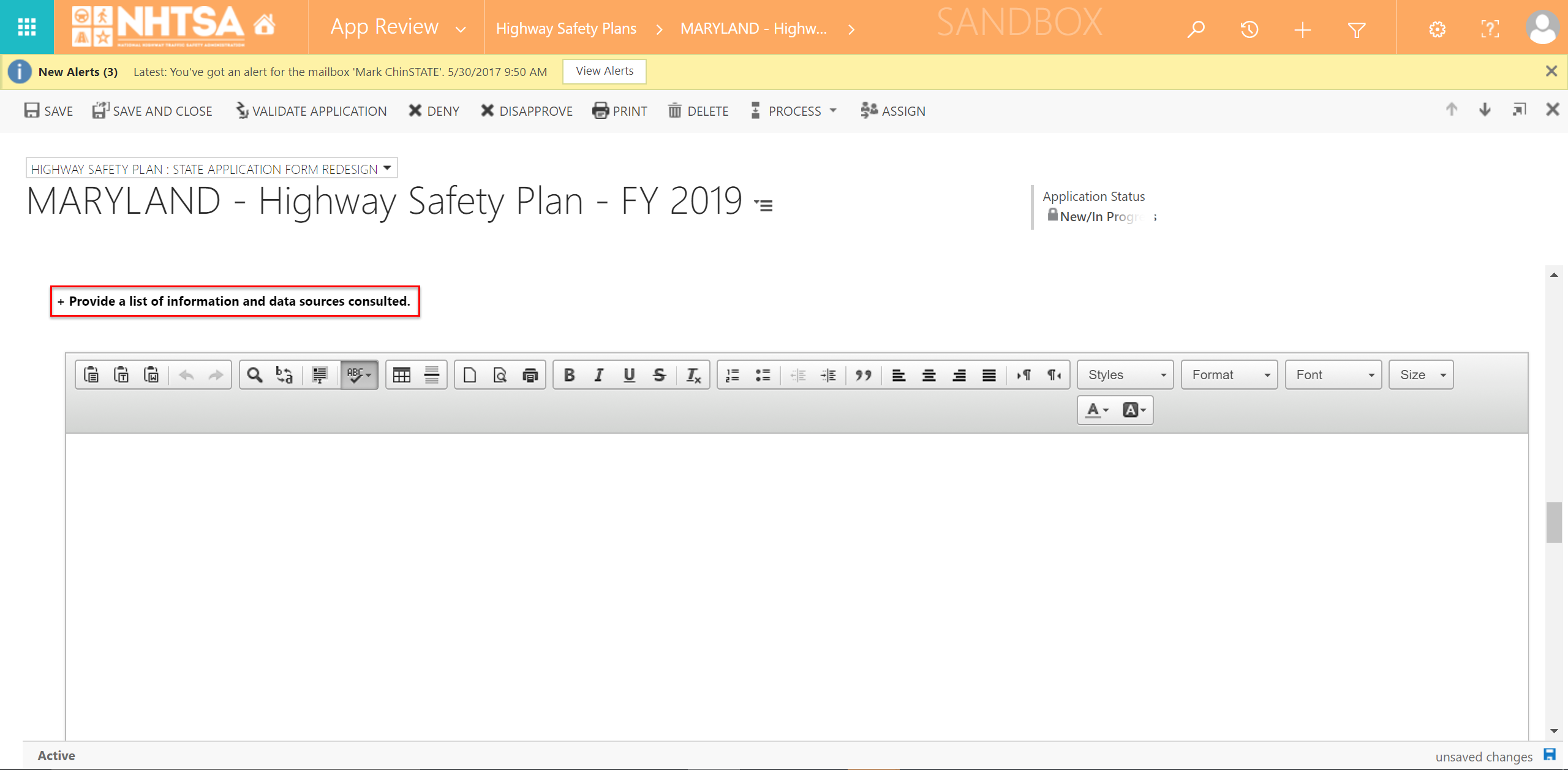This screenshot has height=770, width=1568.
Task: Click the Find magnifier icon in editor toolbar
Action: [x=255, y=375]
